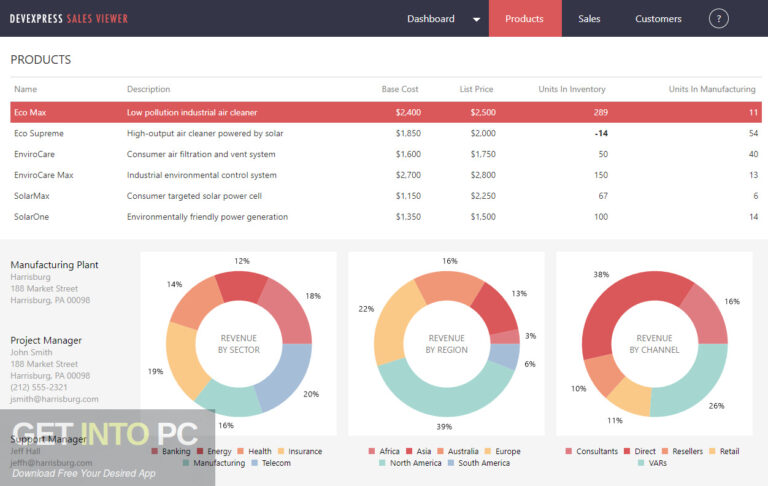768x486 pixels.
Task: Toggle the Retail legend swatch
Action: (712, 451)
